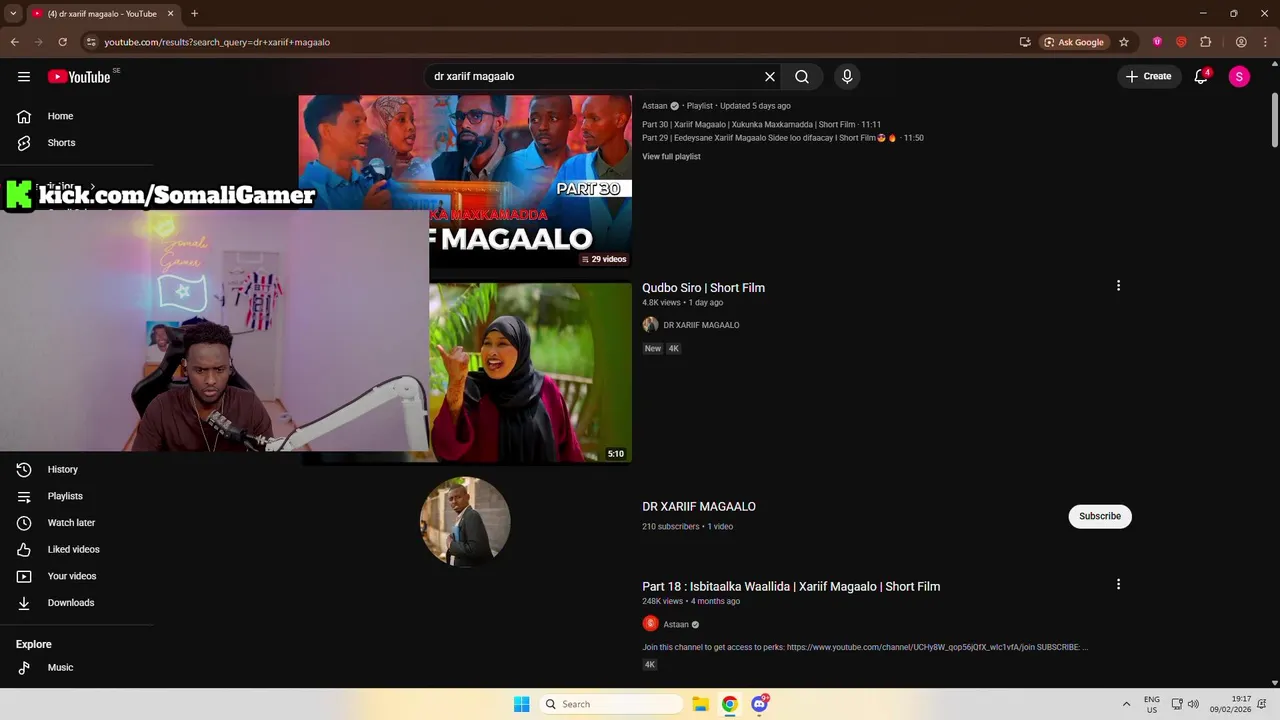
Task: Open a new browser tab
Action: pos(194,13)
